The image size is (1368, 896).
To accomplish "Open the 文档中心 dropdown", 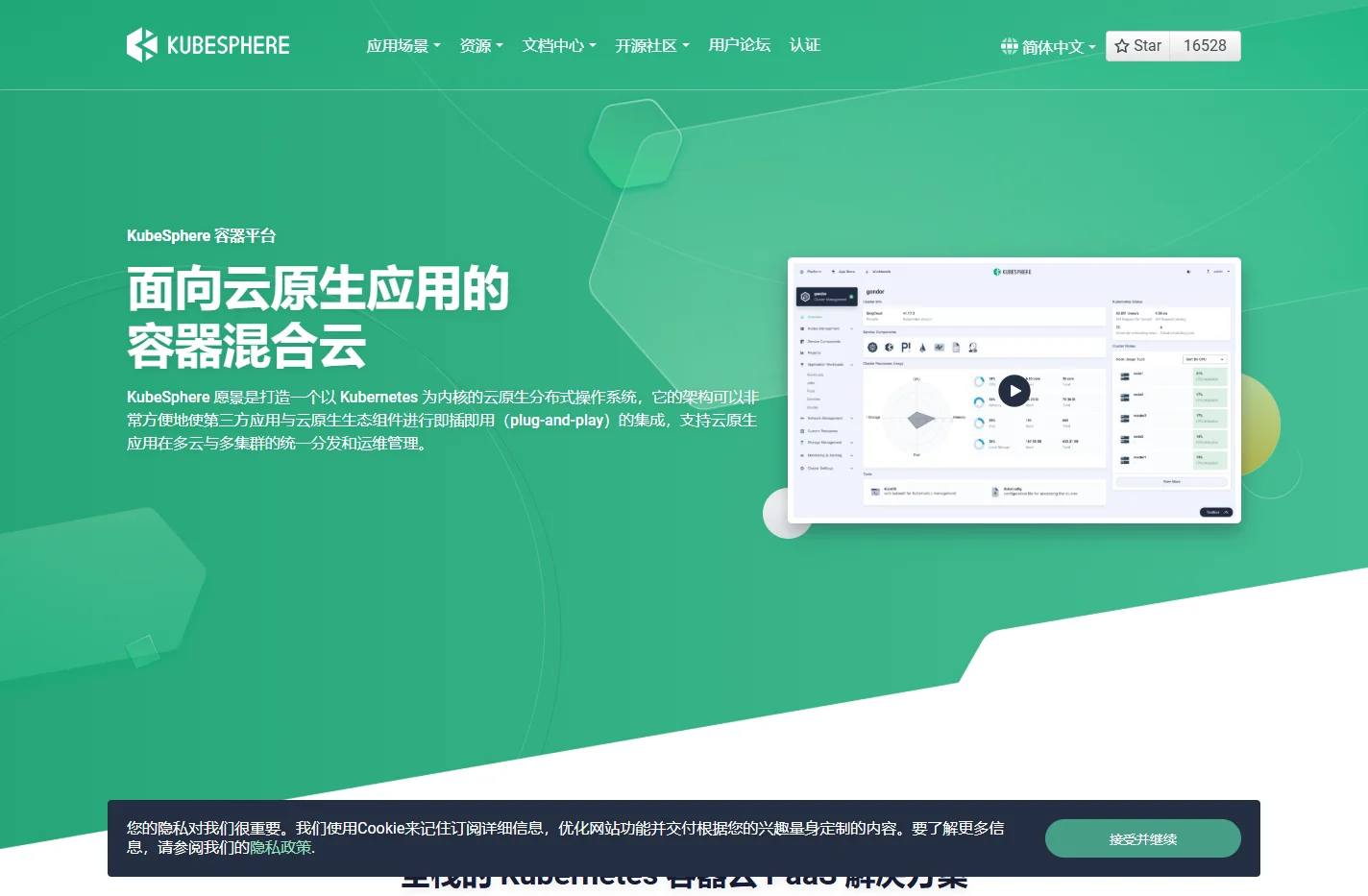I will [559, 45].
